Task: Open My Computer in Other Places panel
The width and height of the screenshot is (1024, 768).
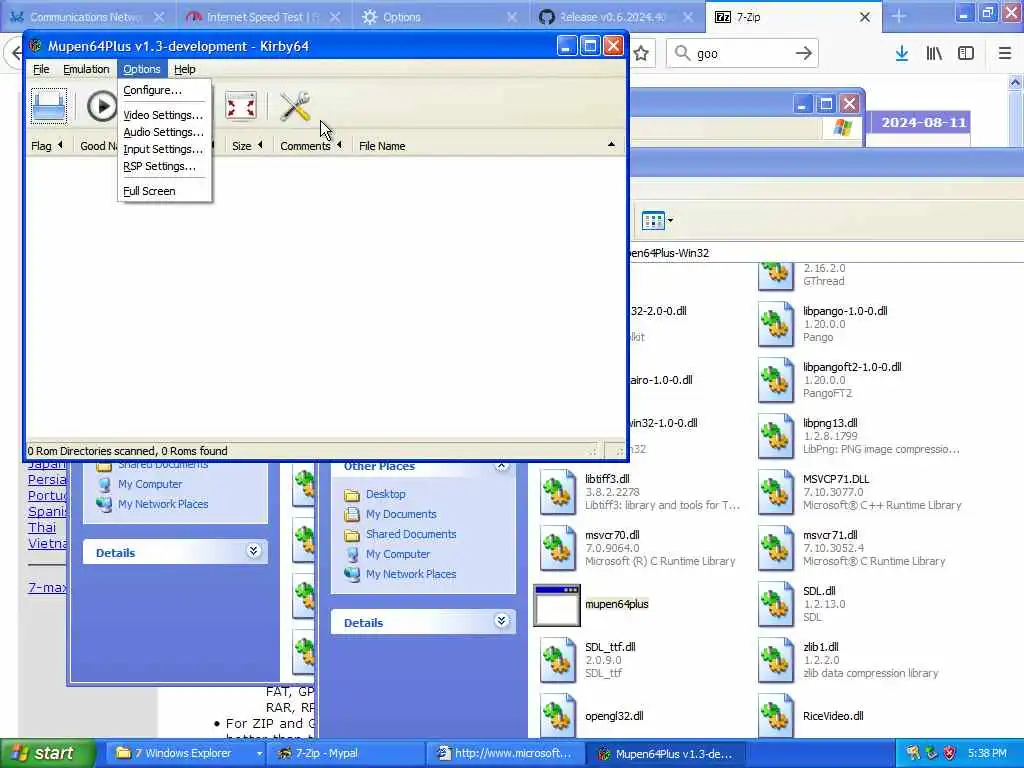Action: [398, 554]
